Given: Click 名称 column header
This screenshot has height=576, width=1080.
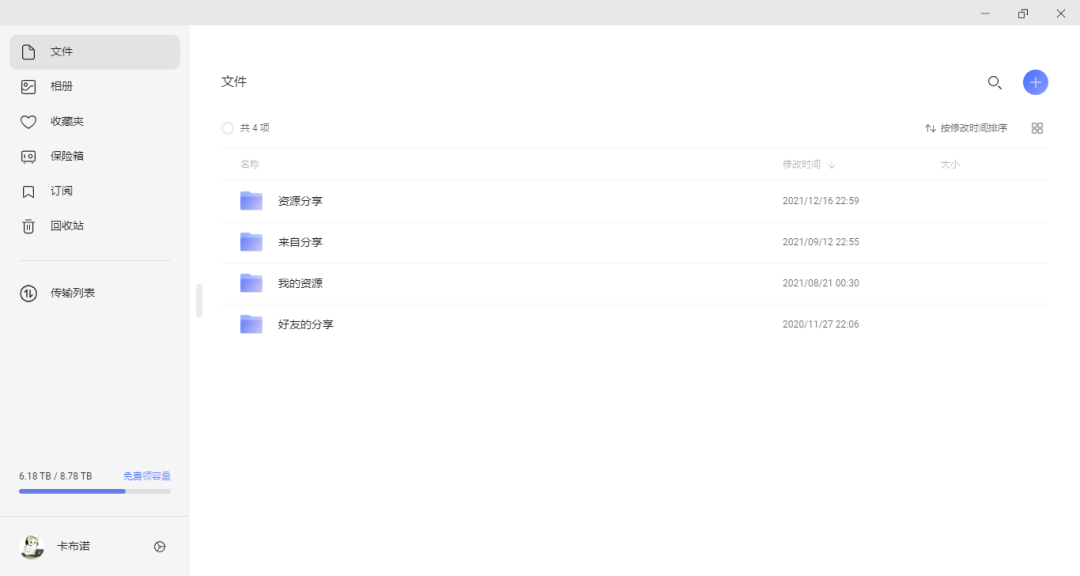Looking at the screenshot, I should 250,164.
